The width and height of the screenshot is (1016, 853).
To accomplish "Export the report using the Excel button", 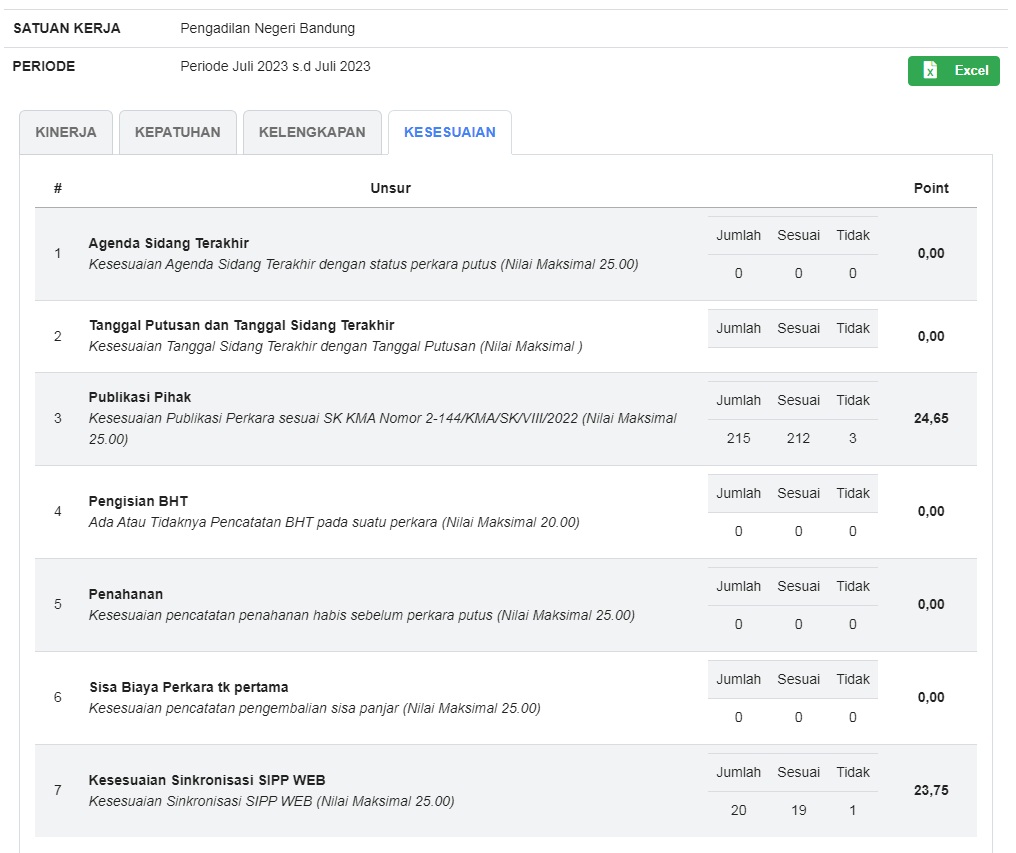I will [954, 71].
